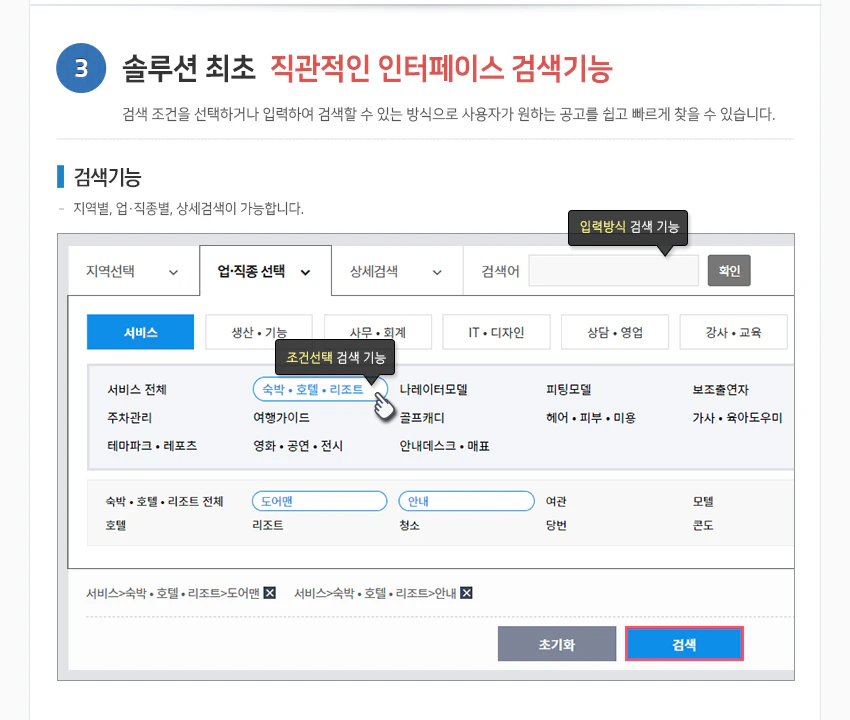Select the 호텔 sub-option

[116, 525]
